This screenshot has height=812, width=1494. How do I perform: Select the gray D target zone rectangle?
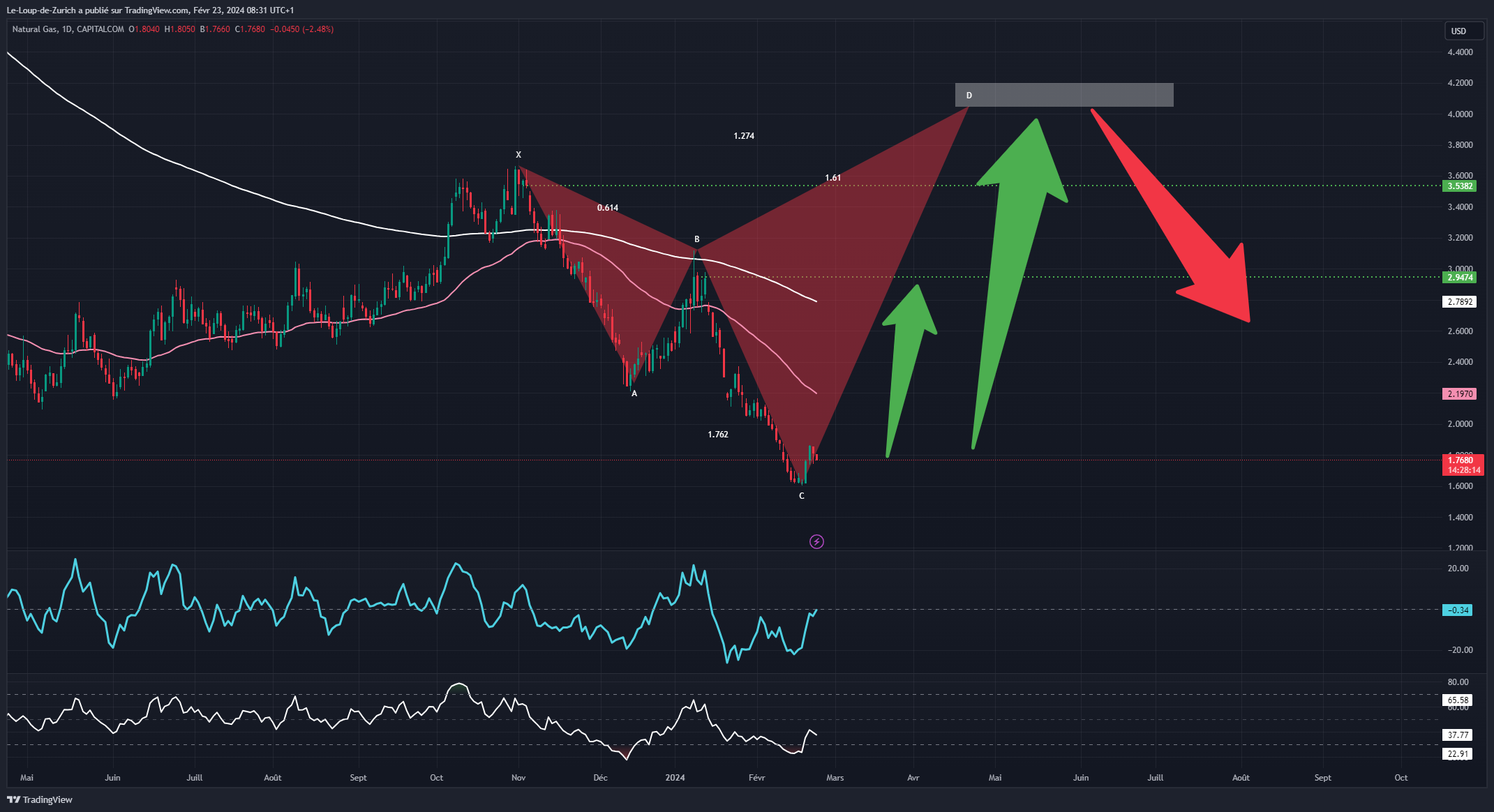[x=1064, y=95]
